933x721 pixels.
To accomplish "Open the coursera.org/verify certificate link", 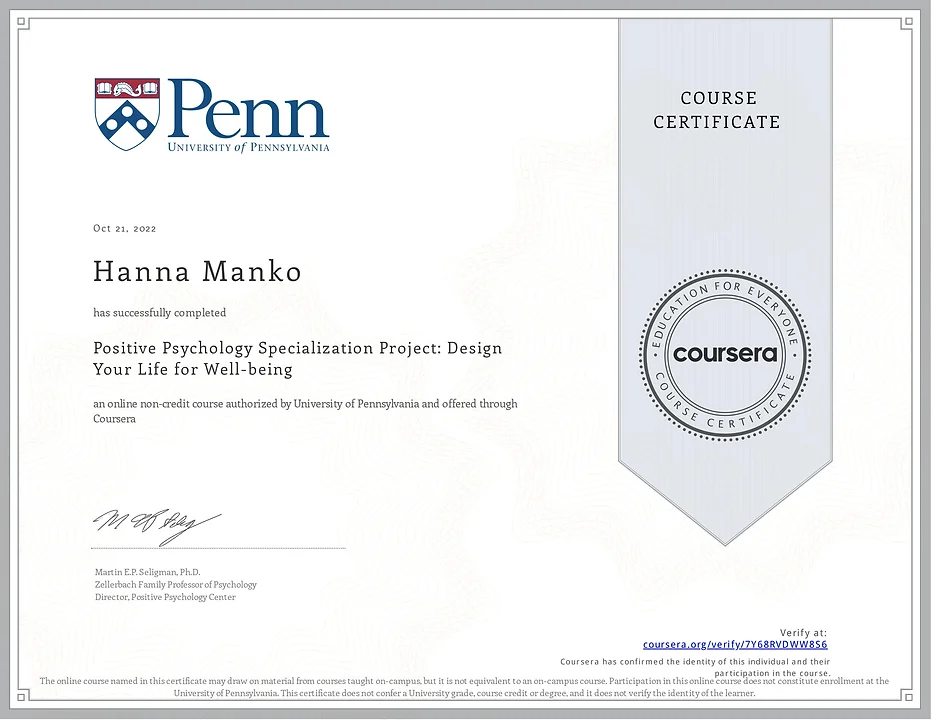I will pos(735,645).
